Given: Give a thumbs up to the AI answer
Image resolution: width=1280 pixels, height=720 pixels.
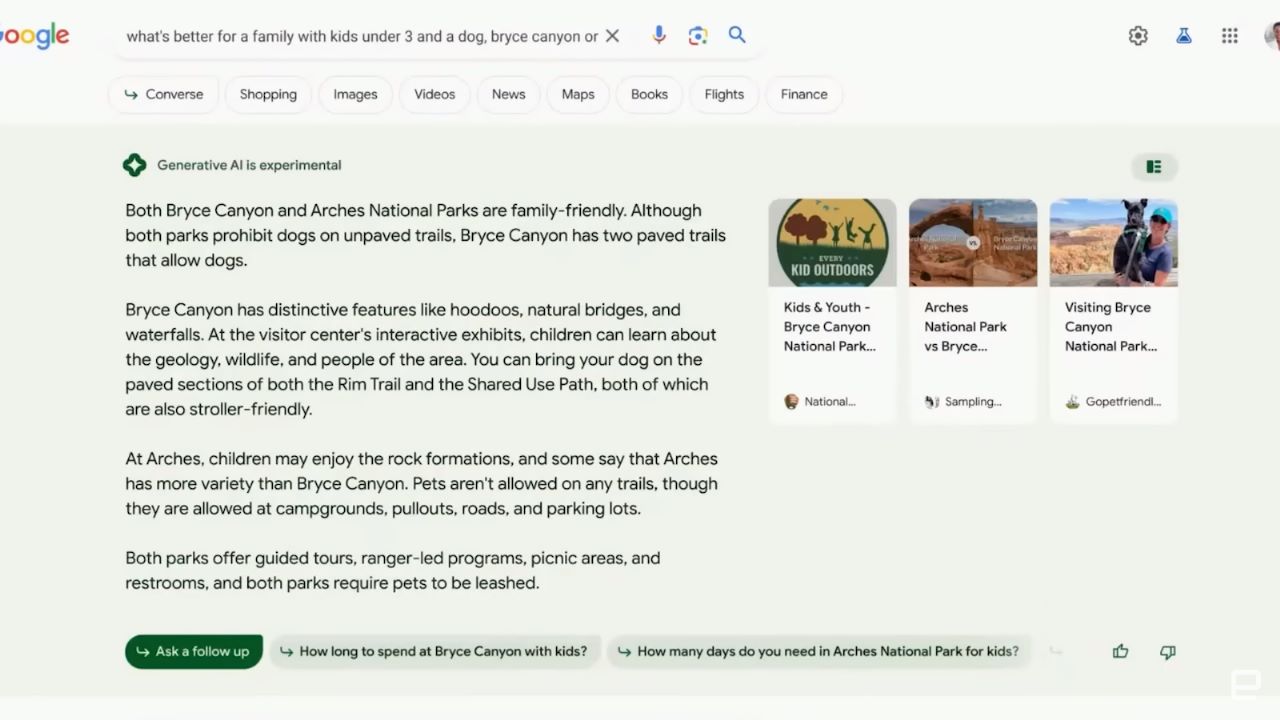Looking at the screenshot, I should pos(1120,652).
